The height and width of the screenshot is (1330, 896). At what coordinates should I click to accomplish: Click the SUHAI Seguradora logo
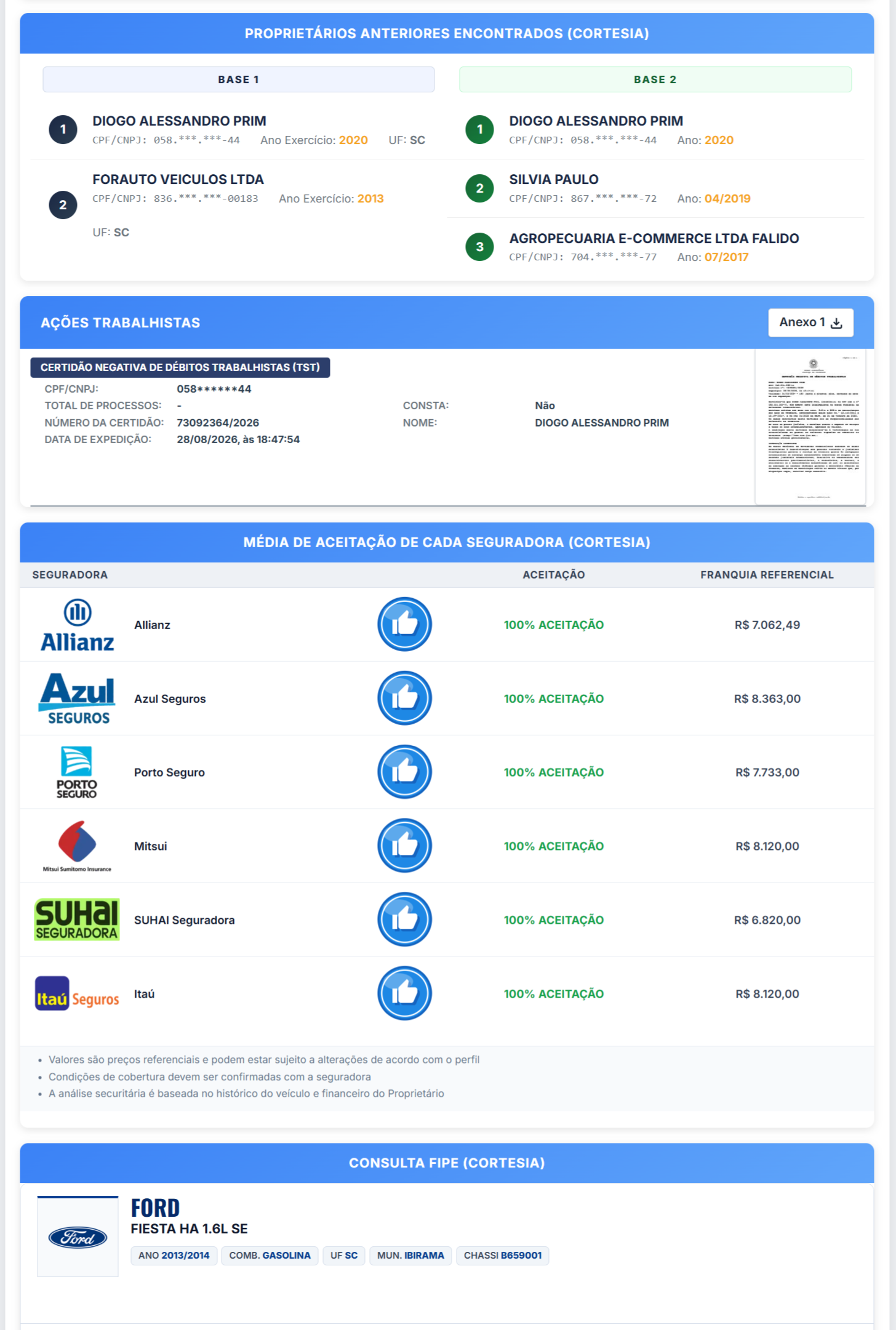point(77,919)
